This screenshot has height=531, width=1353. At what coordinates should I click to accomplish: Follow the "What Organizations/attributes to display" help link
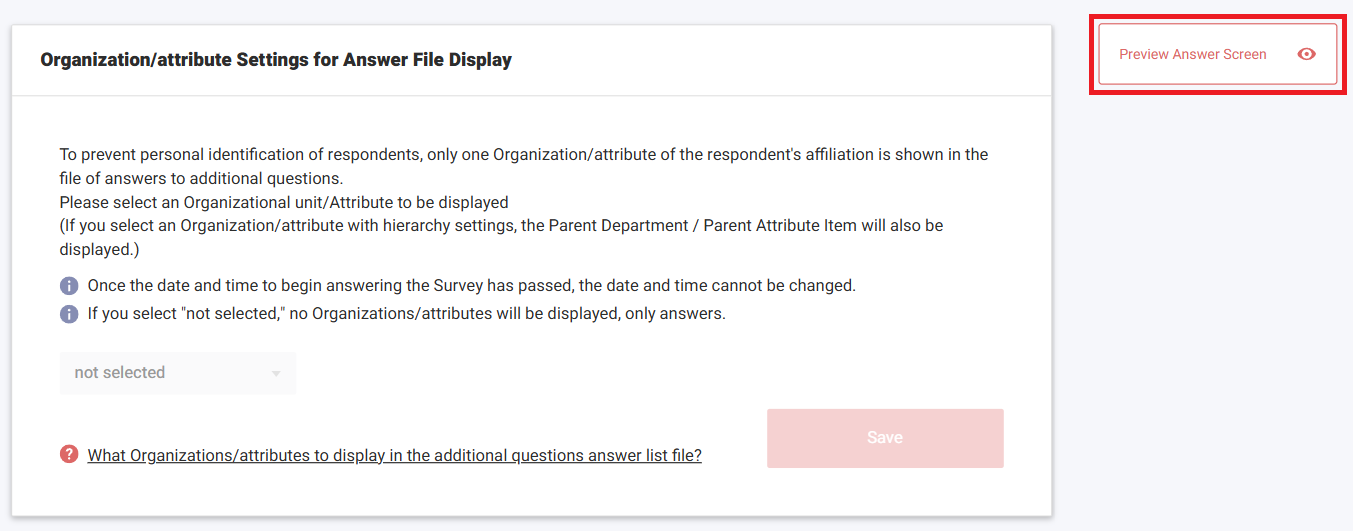click(394, 455)
